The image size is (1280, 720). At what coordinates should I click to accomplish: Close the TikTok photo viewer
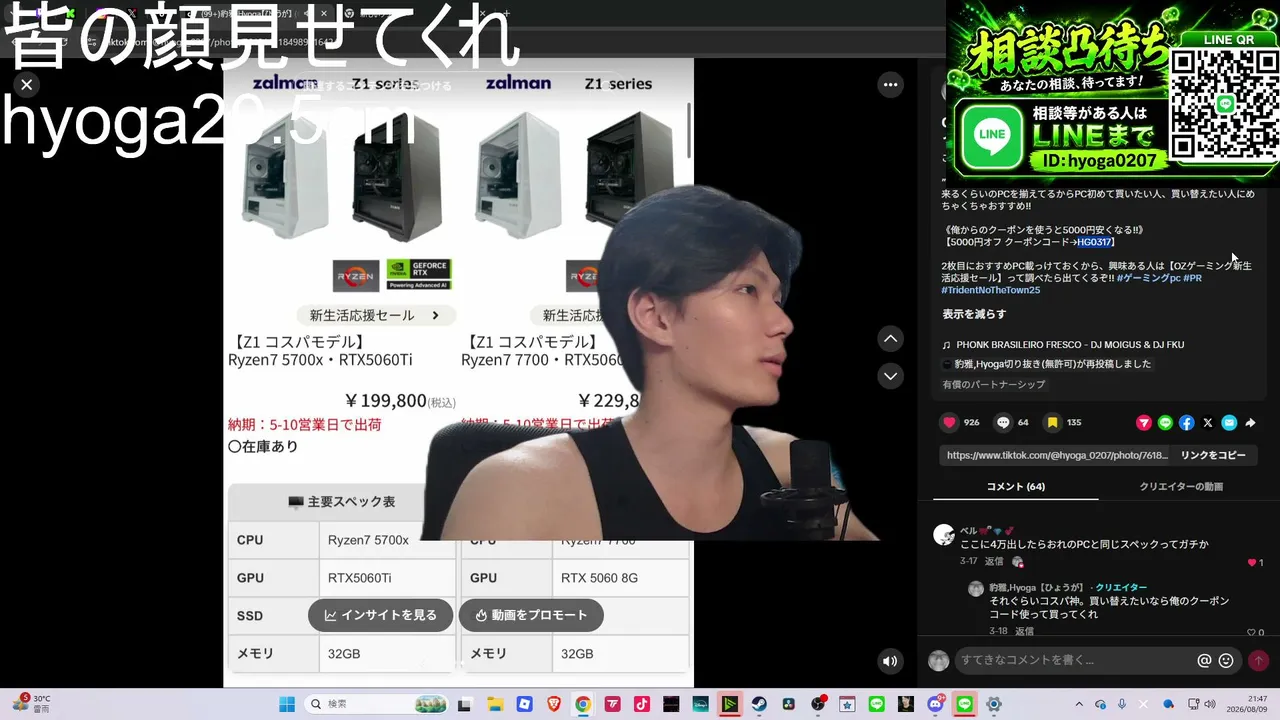[27, 85]
